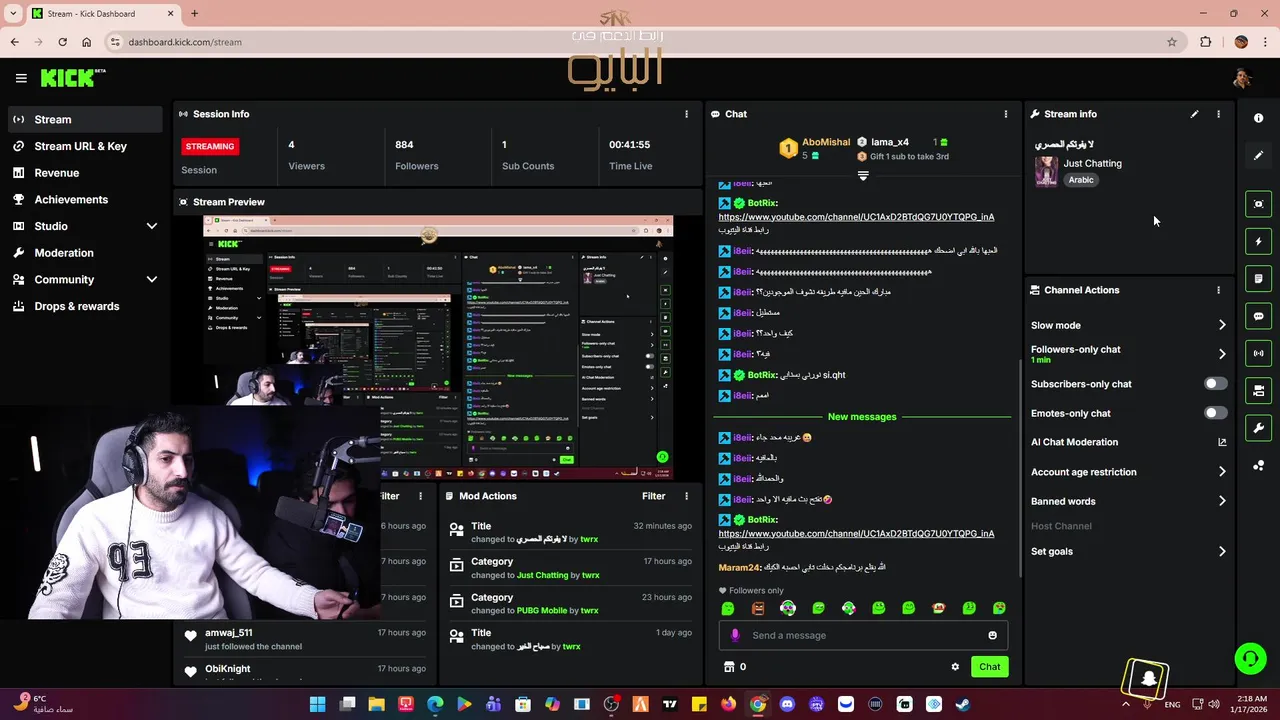Toggle the document widget icon in right toolbar
1280x720 pixels.
pyautogui.click(x=1259, y=279)
